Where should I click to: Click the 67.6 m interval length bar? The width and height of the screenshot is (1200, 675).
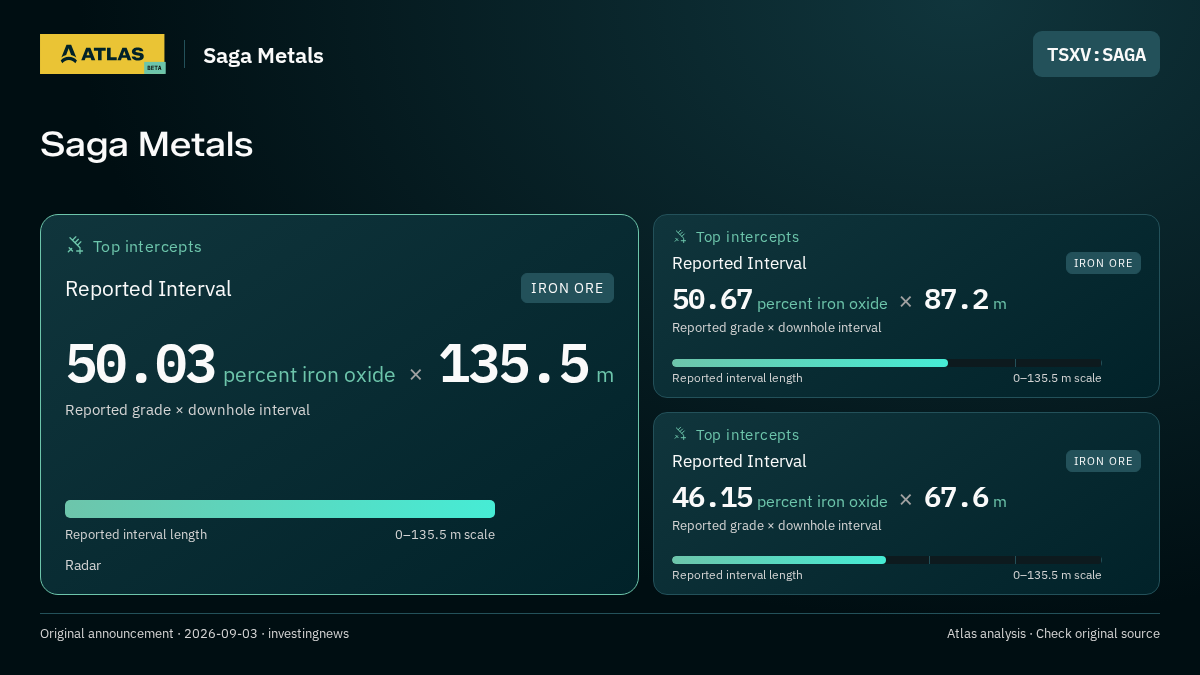point(887,560)
